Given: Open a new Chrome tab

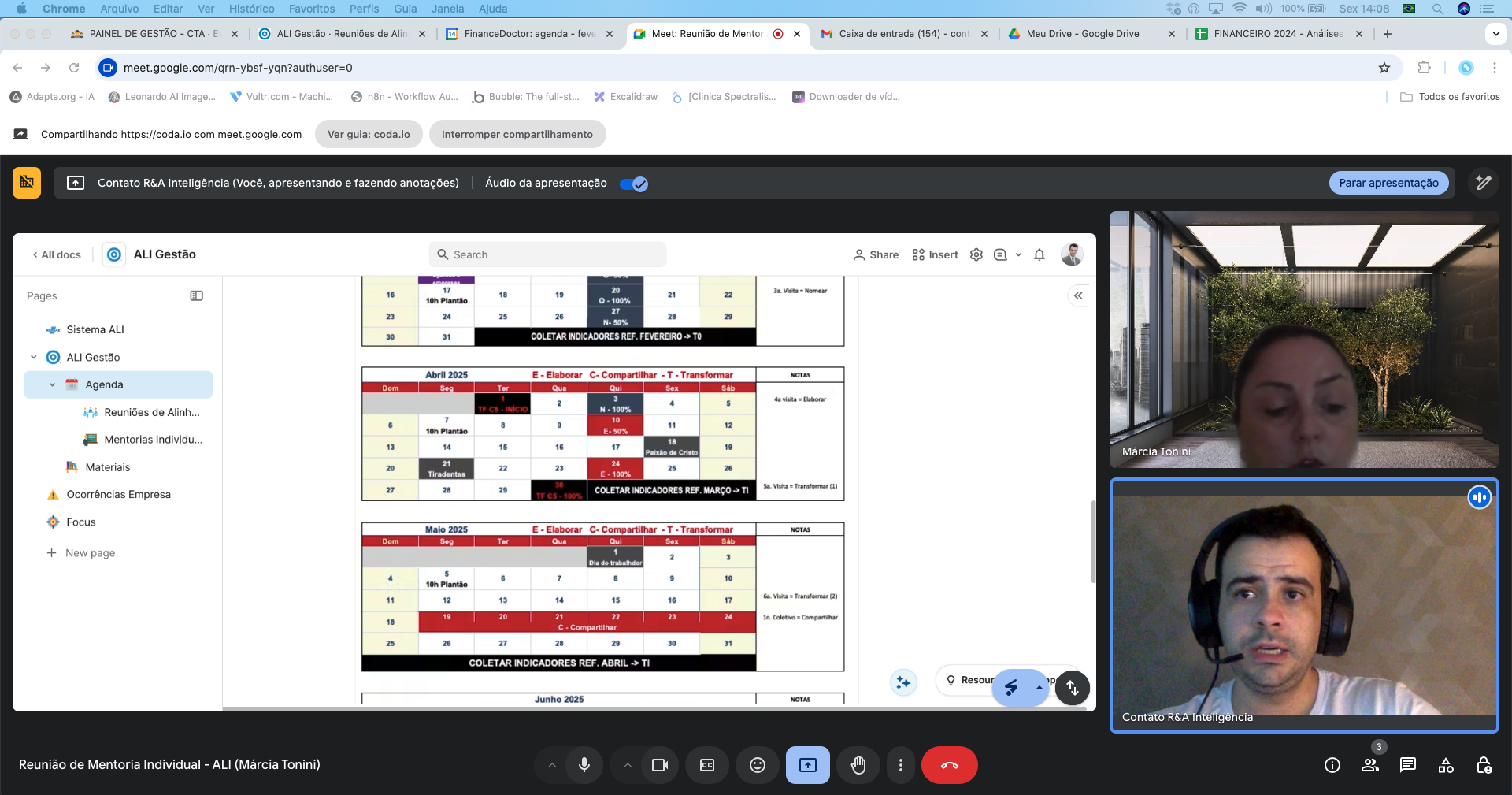Looking at the screenshot, I should (x=1388, y=34).
